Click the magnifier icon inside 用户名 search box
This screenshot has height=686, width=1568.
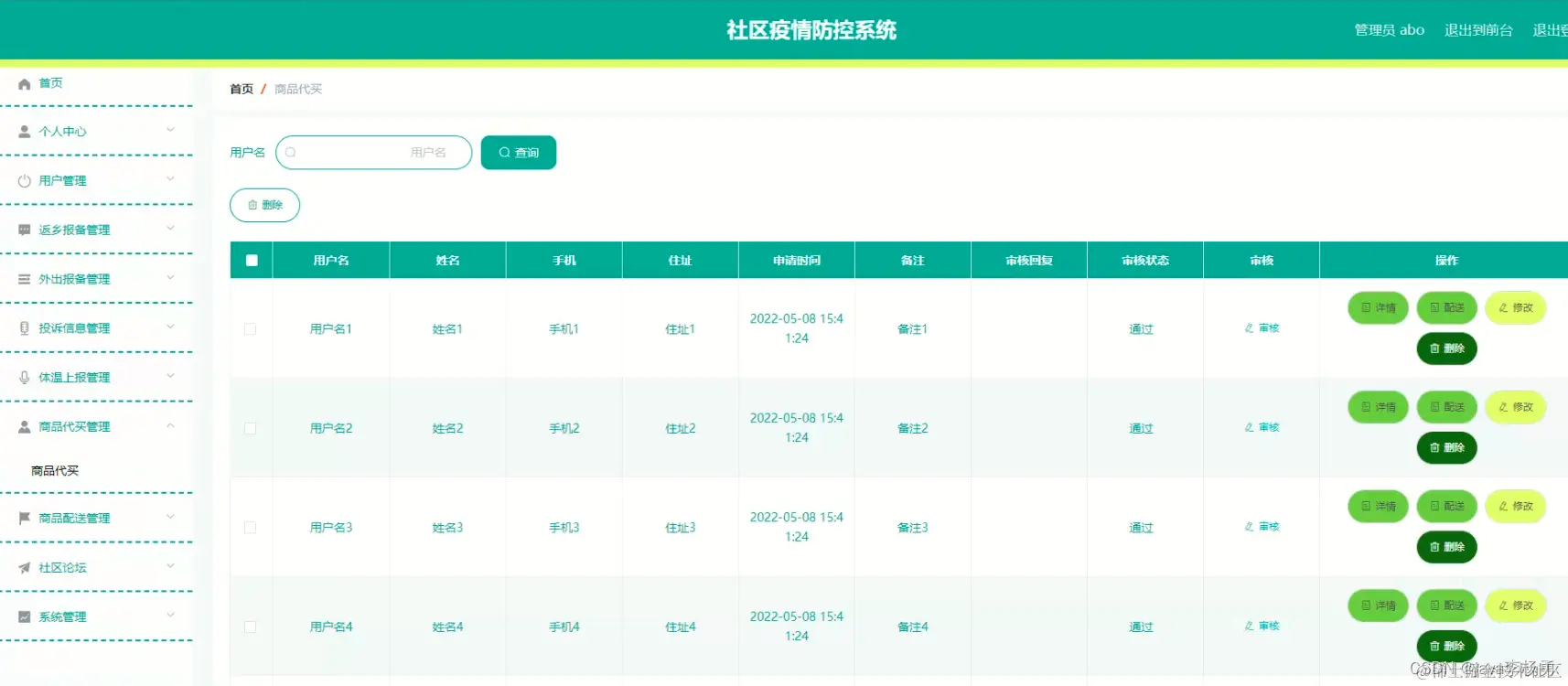click(x=291, y=153)
